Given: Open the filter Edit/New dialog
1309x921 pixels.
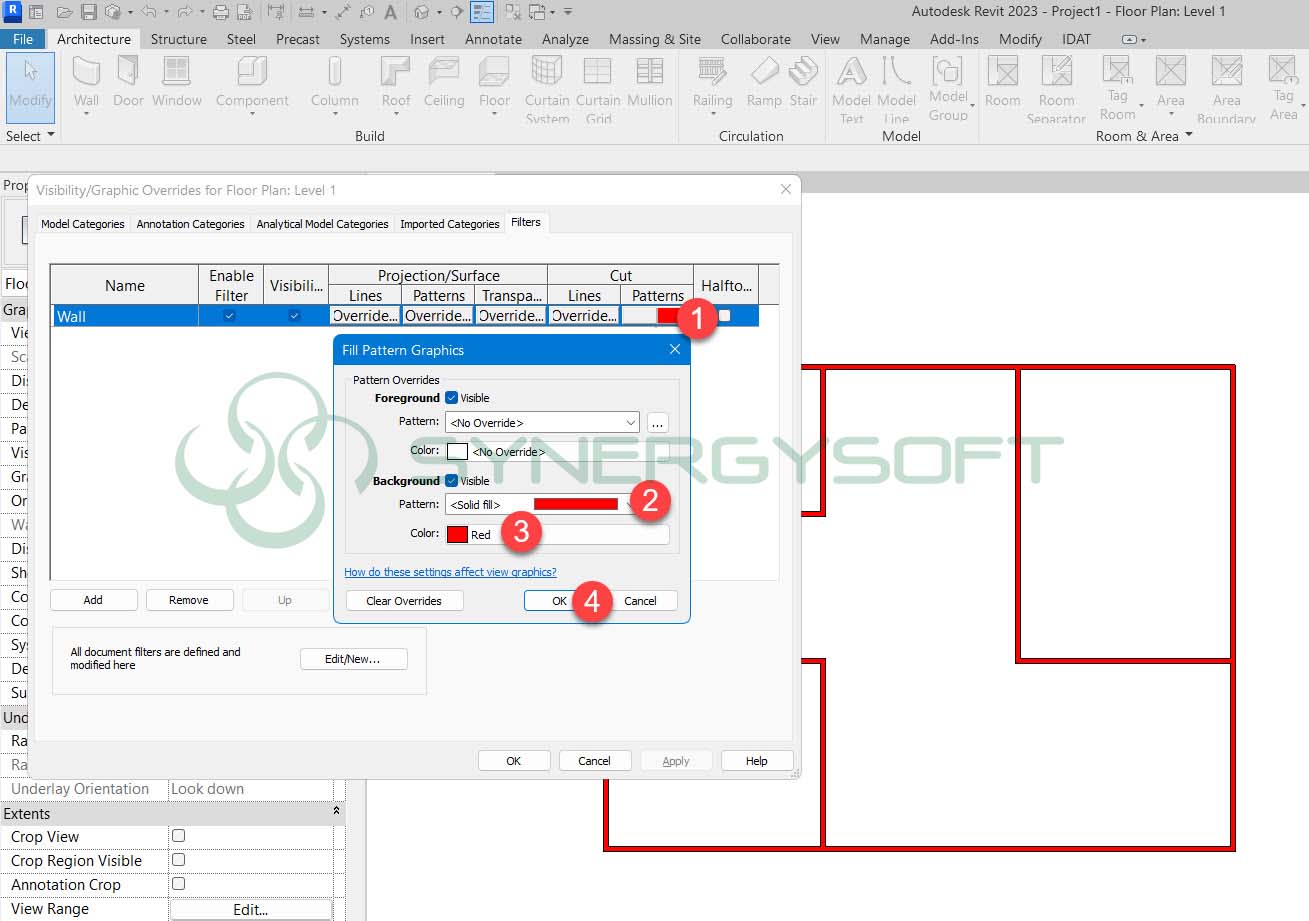Looking at the screenshot, I should [353, 659].
